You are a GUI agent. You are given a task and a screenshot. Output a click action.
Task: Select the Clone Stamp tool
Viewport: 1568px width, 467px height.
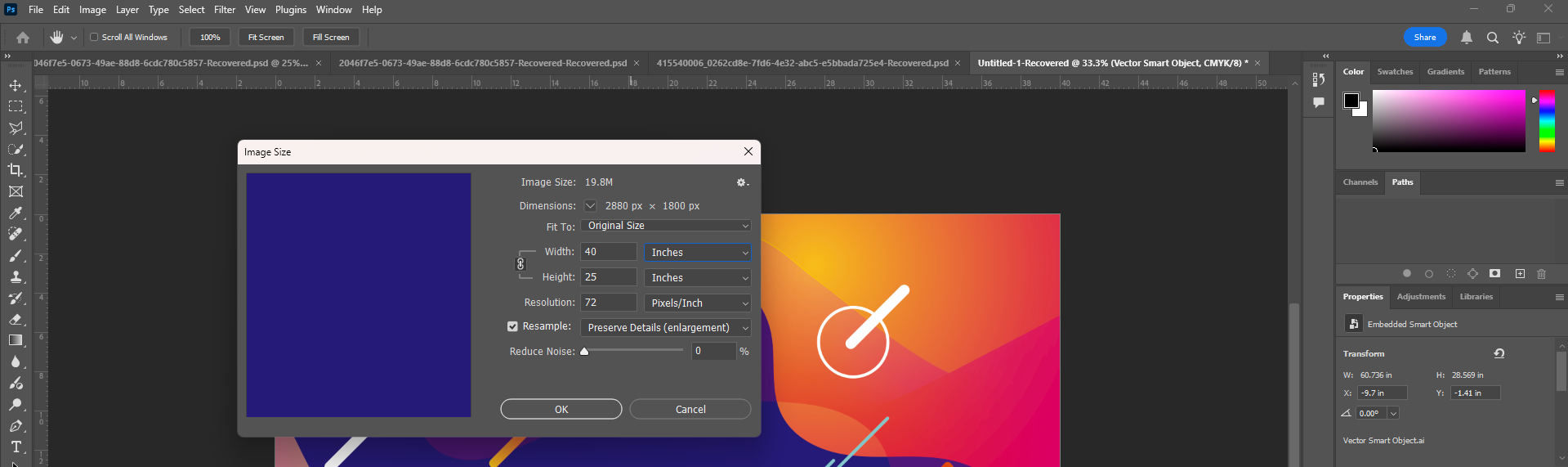(16, 277)
